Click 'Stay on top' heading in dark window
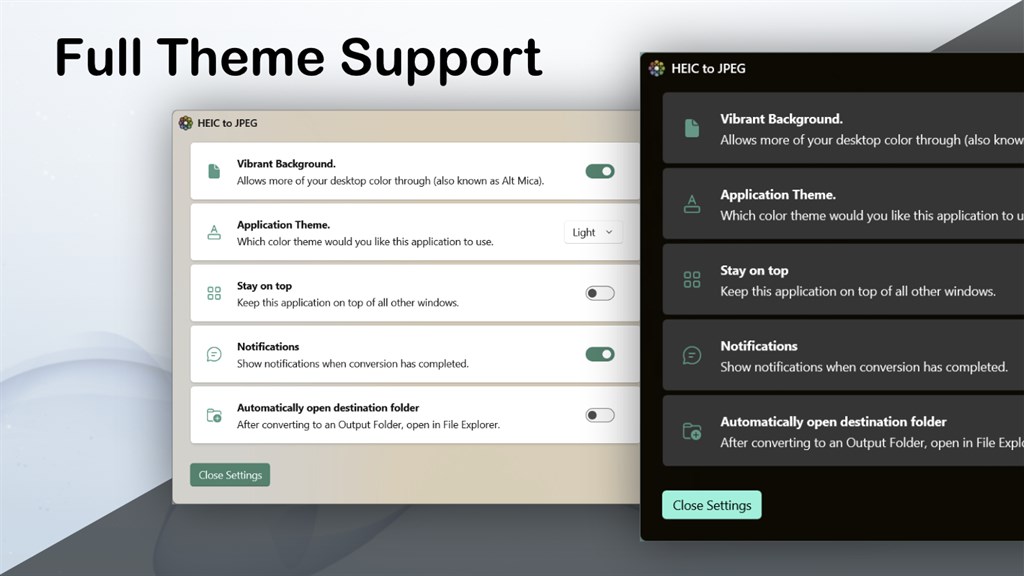Viewport: 1024px width, 576px height. coord(754,270)
